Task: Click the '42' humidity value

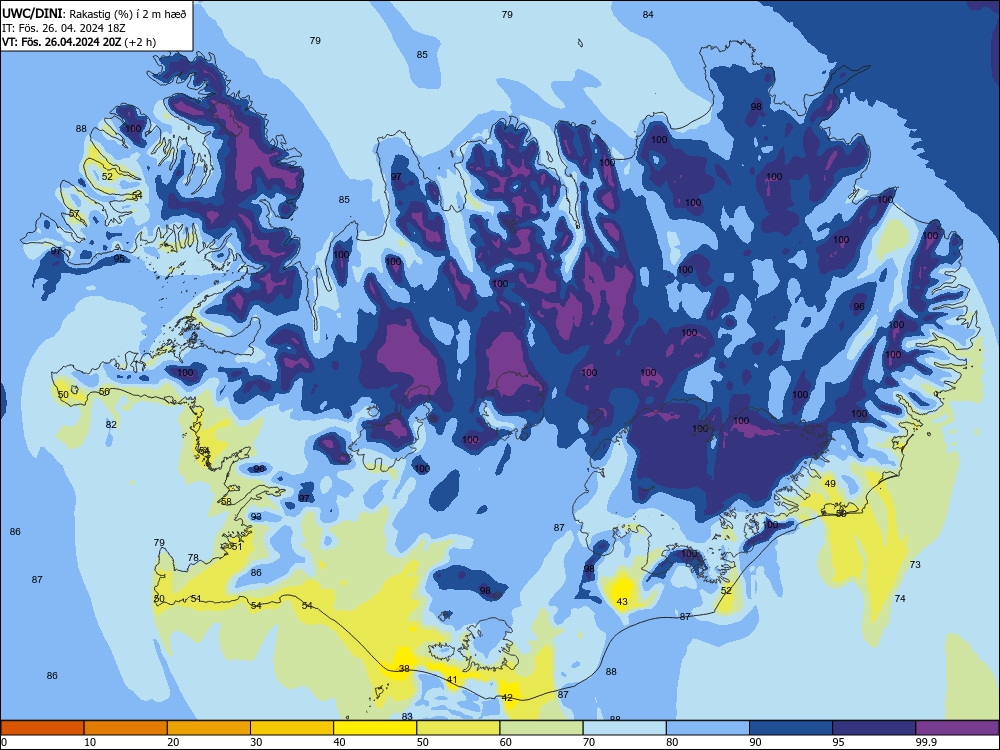Action: [x=507, y=697]
